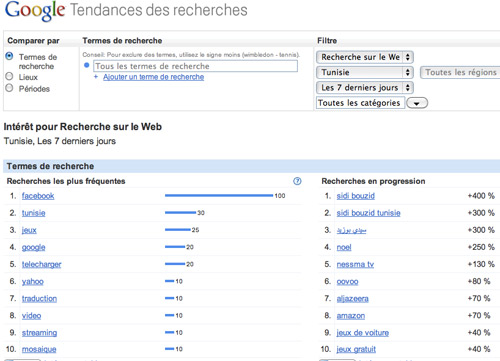Open the jeux gratuit link
The width and height of the screenshot is (500, 361).
356,349
